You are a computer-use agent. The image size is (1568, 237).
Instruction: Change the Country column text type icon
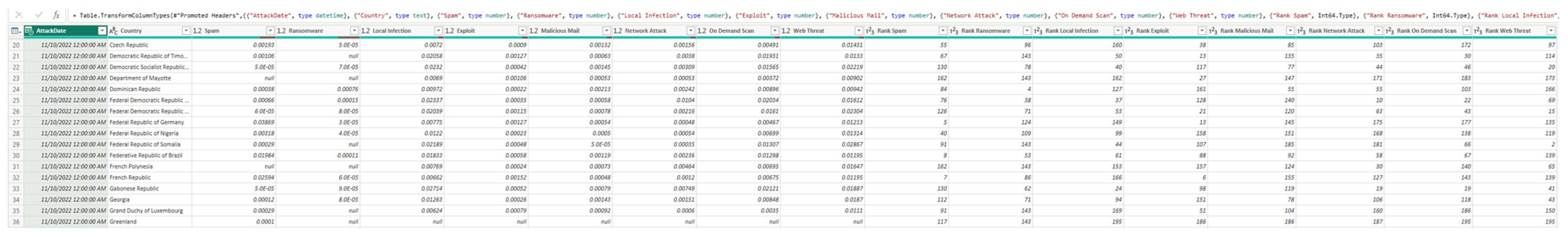pos(113,31)
